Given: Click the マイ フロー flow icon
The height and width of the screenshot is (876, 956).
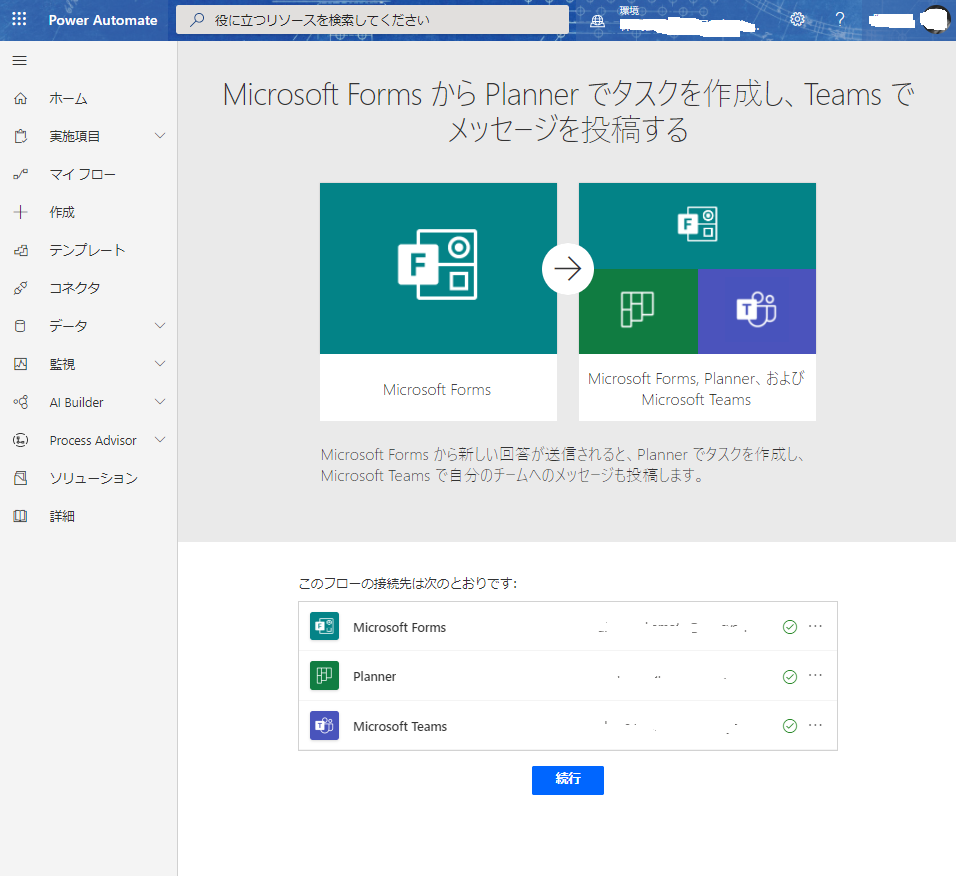Looking at the screenshot, I should (20, 174).
